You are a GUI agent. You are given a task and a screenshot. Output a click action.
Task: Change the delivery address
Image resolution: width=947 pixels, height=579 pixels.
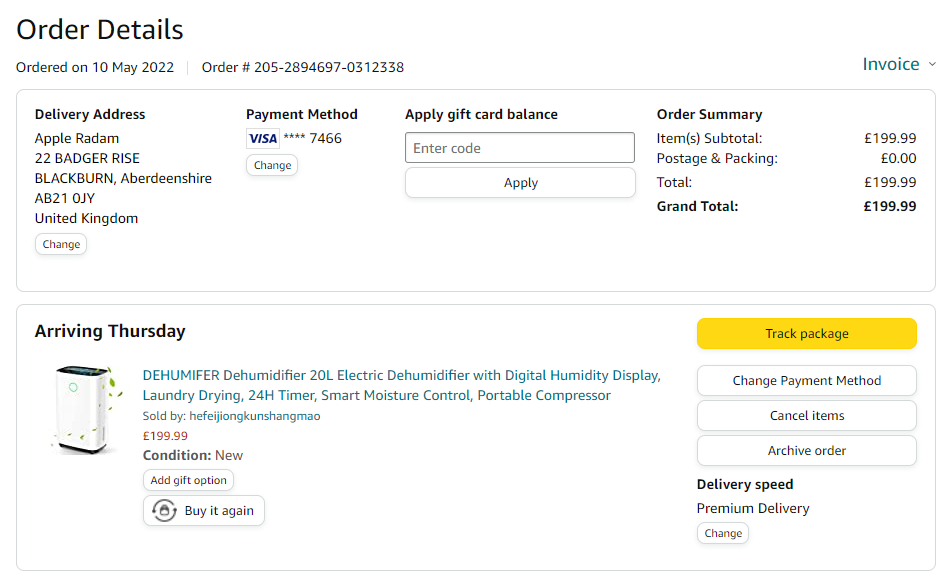61,244
